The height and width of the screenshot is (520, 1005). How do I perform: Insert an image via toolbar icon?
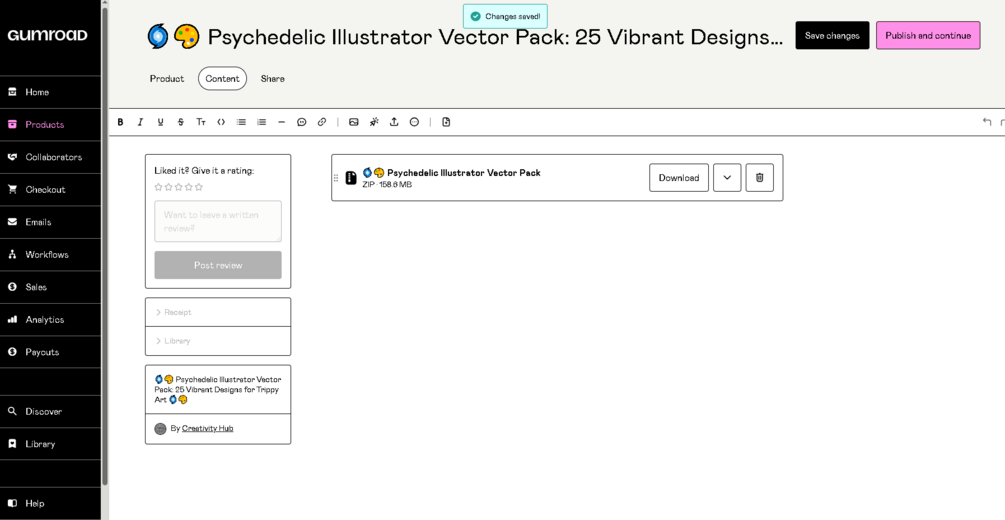coord(353,122)
